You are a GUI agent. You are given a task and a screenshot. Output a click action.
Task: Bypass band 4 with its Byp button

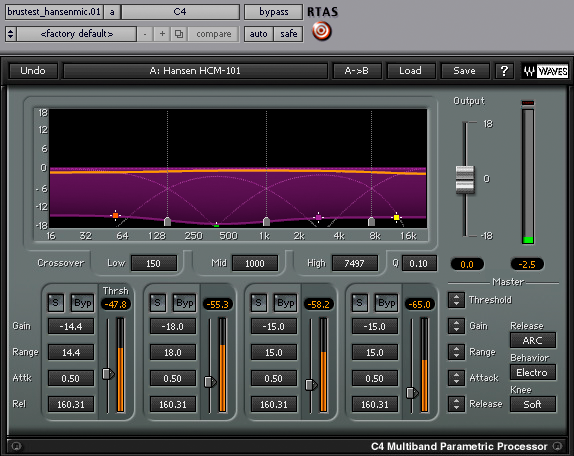386,303
